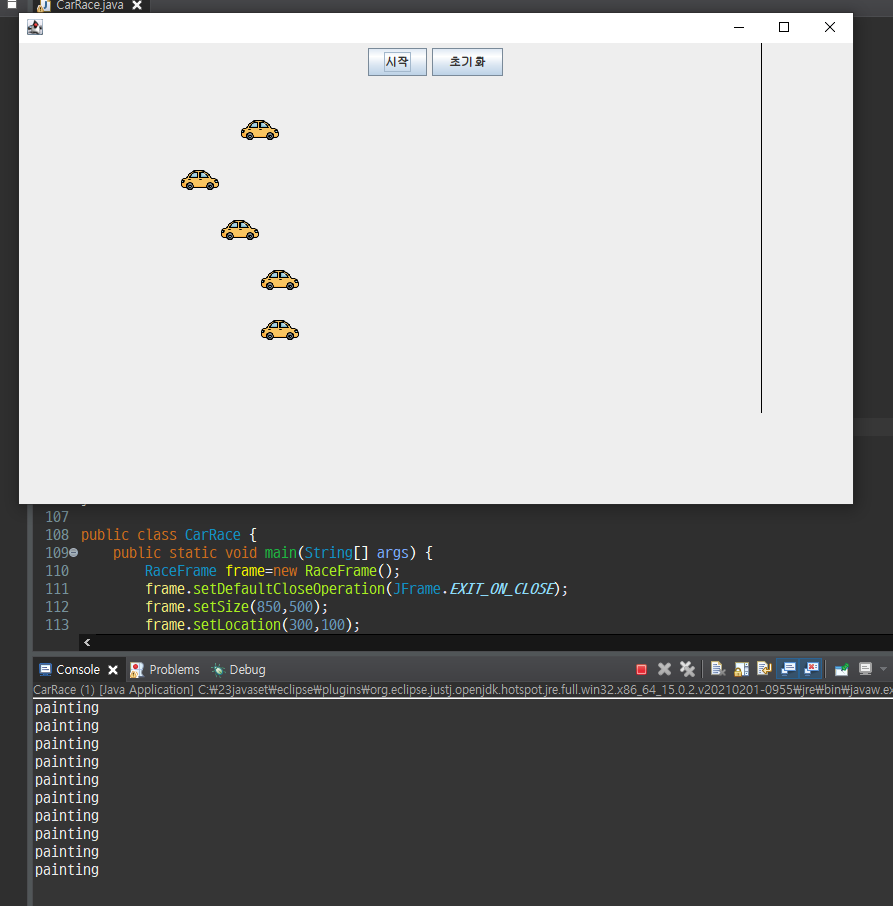Pin the console with the green pin icon
Image resolution: width=893 pixels, height=906 pixels.
point(842,669)
